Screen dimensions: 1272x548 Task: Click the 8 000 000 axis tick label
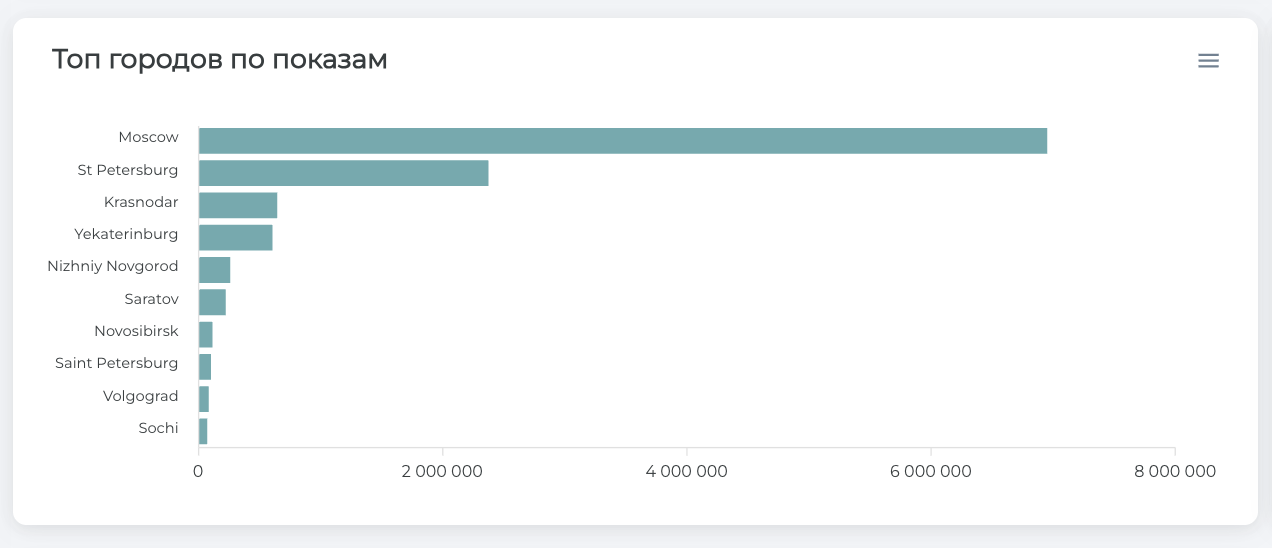[1174, 471]
